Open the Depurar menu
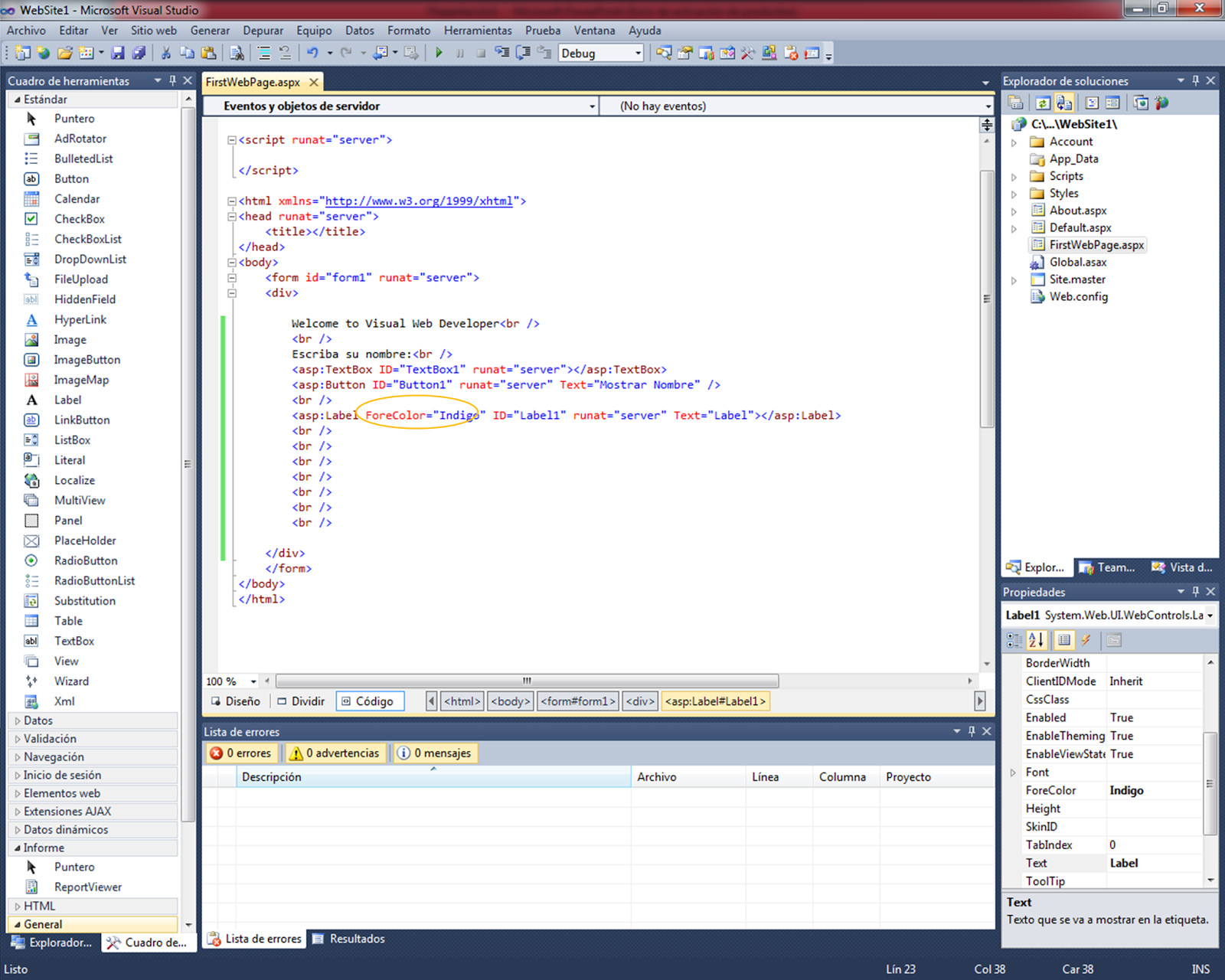 (x=263, y=30)
